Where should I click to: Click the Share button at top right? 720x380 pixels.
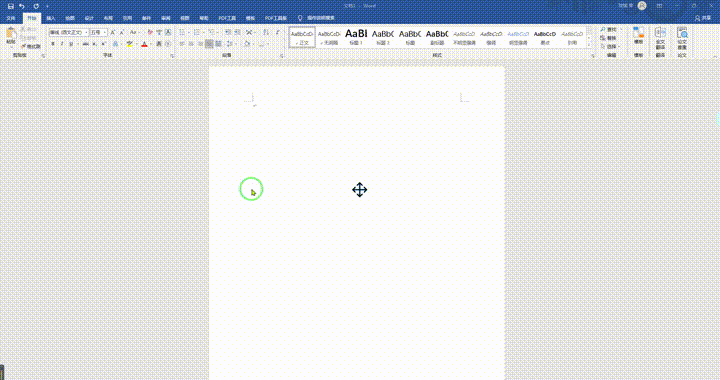[x=703, y=18]
